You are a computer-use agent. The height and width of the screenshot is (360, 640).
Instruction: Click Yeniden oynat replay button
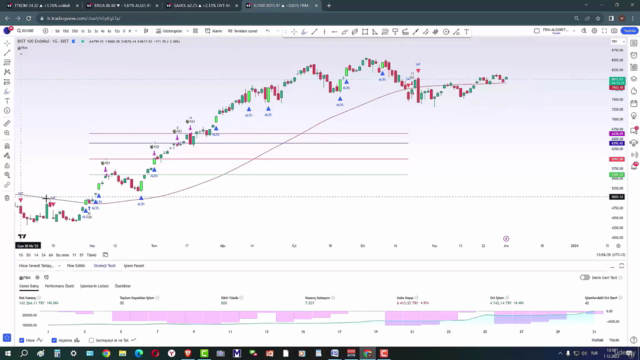(x=243, y=31)
